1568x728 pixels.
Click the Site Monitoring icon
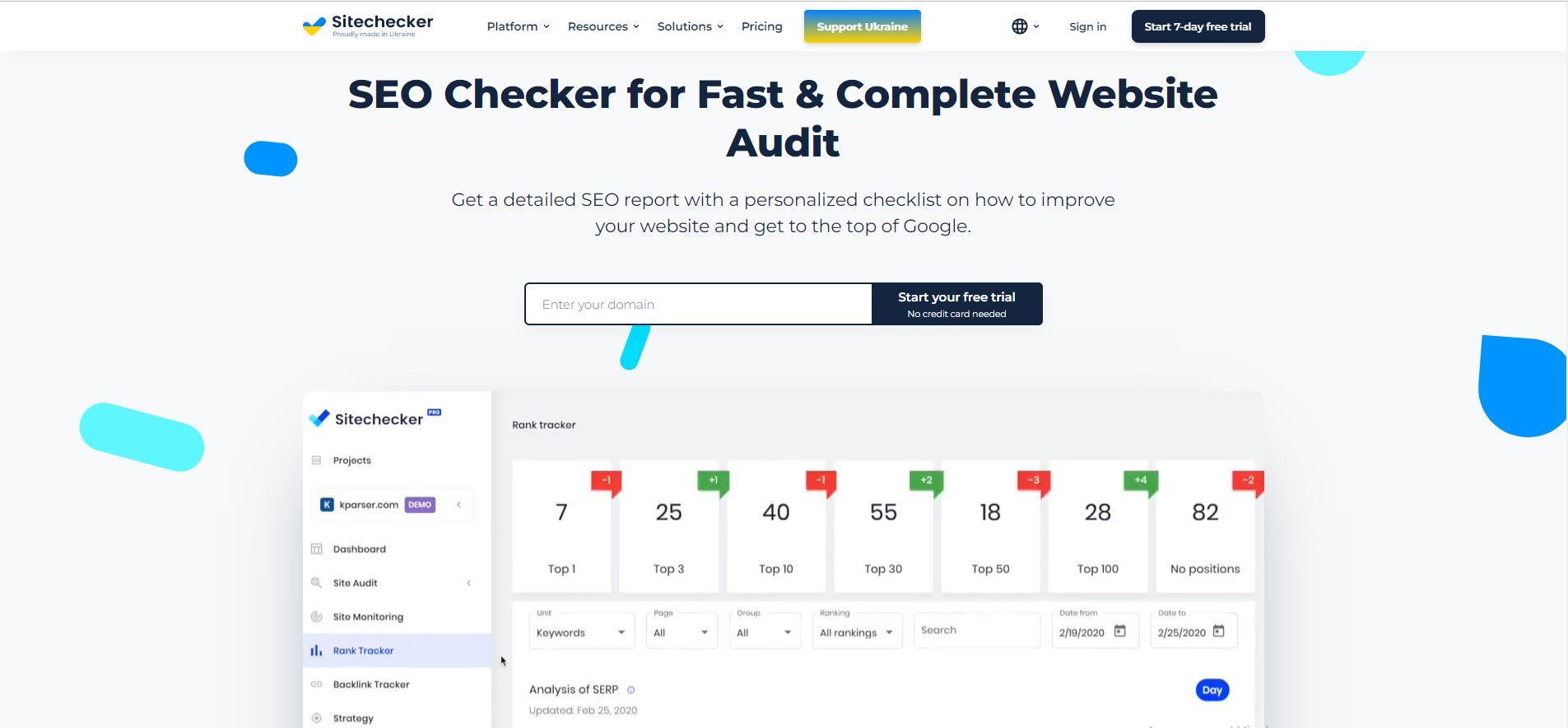(x=316, y=617)
